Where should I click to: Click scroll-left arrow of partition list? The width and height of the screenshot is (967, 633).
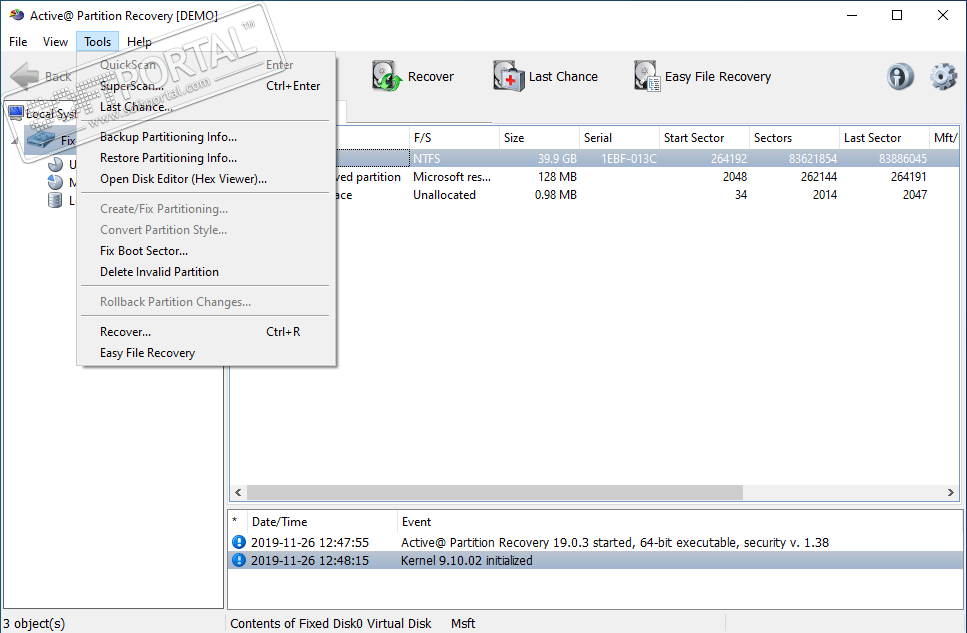pyautogui.click(x=239, y=492)
